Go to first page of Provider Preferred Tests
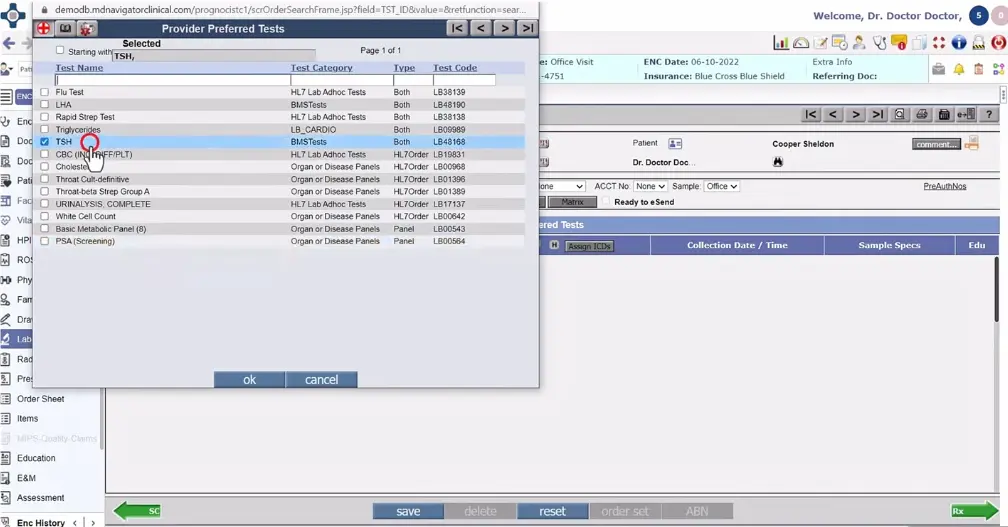The image size is (1008, 527). coord(457,28)
